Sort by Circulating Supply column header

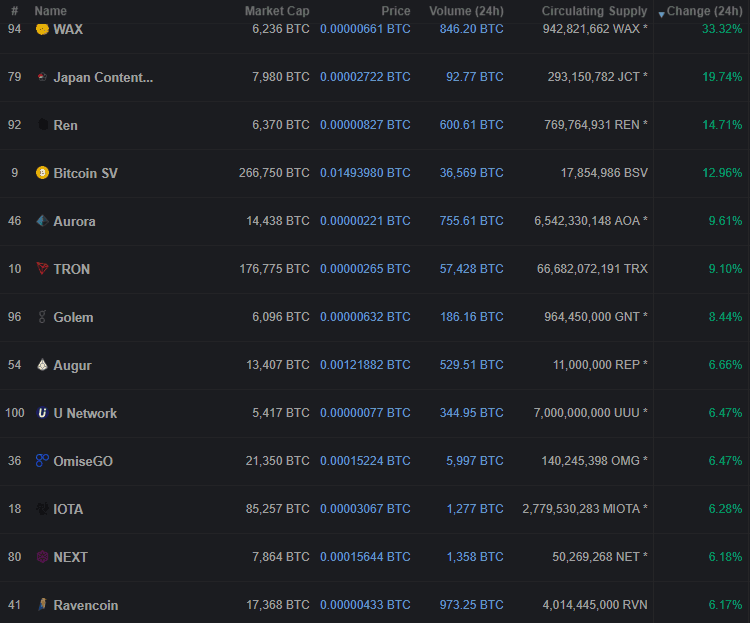[x=594, y=11]
